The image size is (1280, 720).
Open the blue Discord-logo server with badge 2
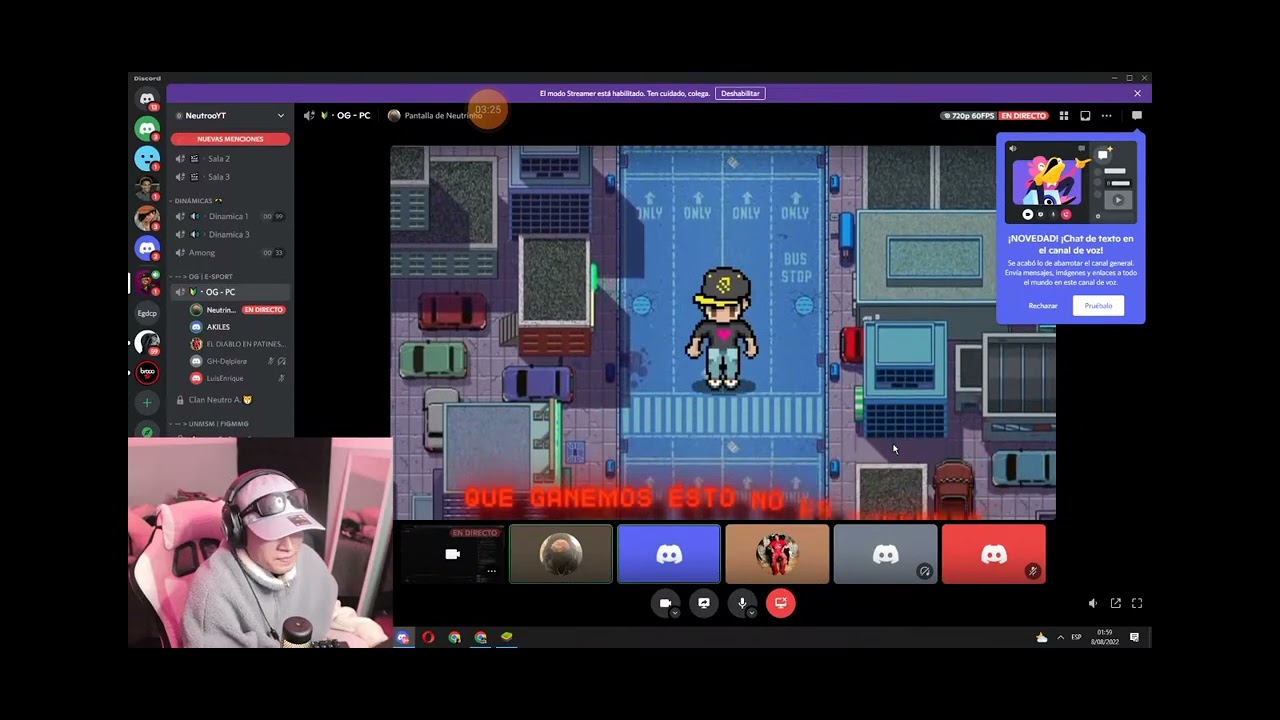[x=147, y=248]
